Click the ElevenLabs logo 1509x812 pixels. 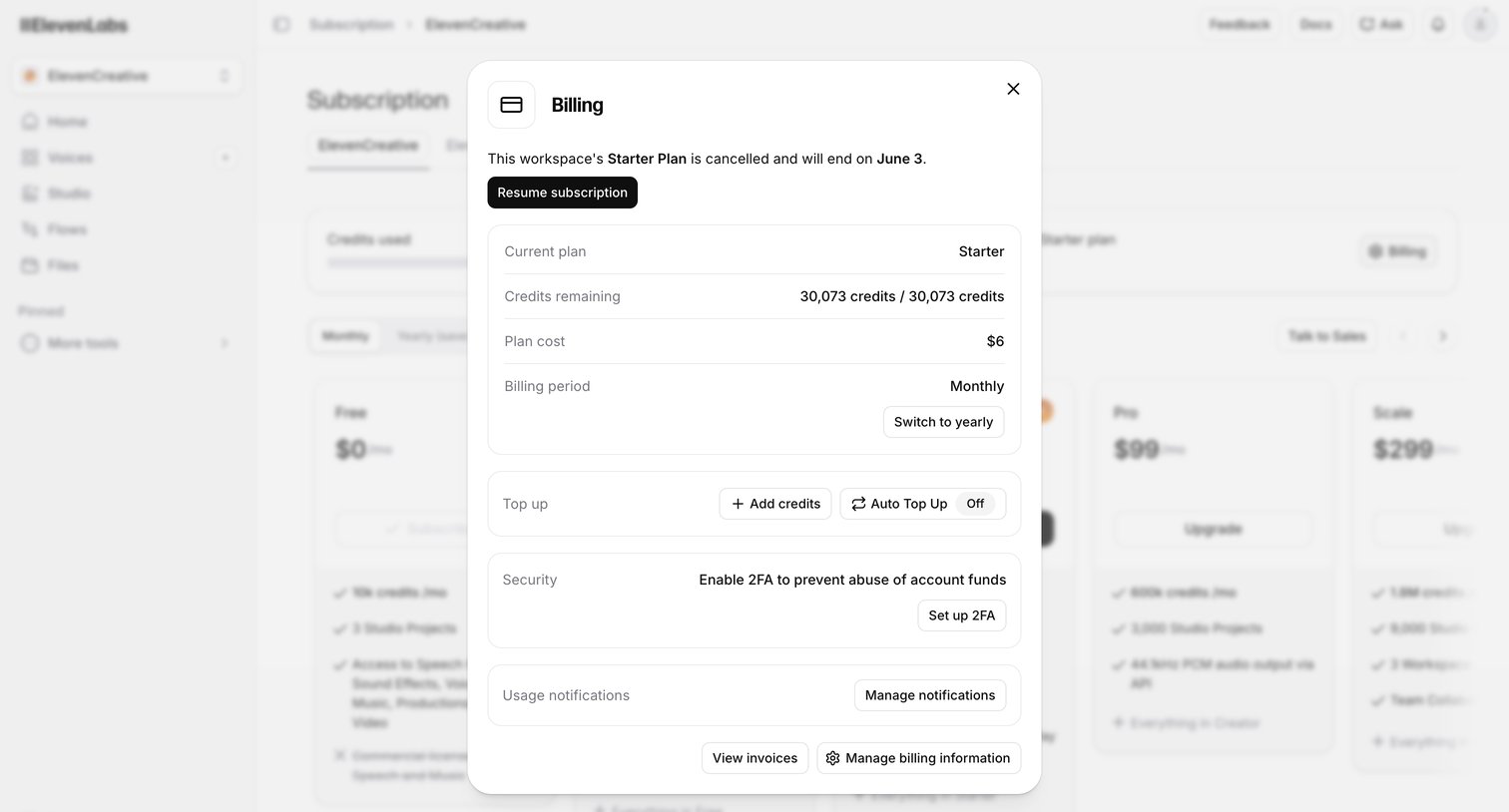[74, 25]
